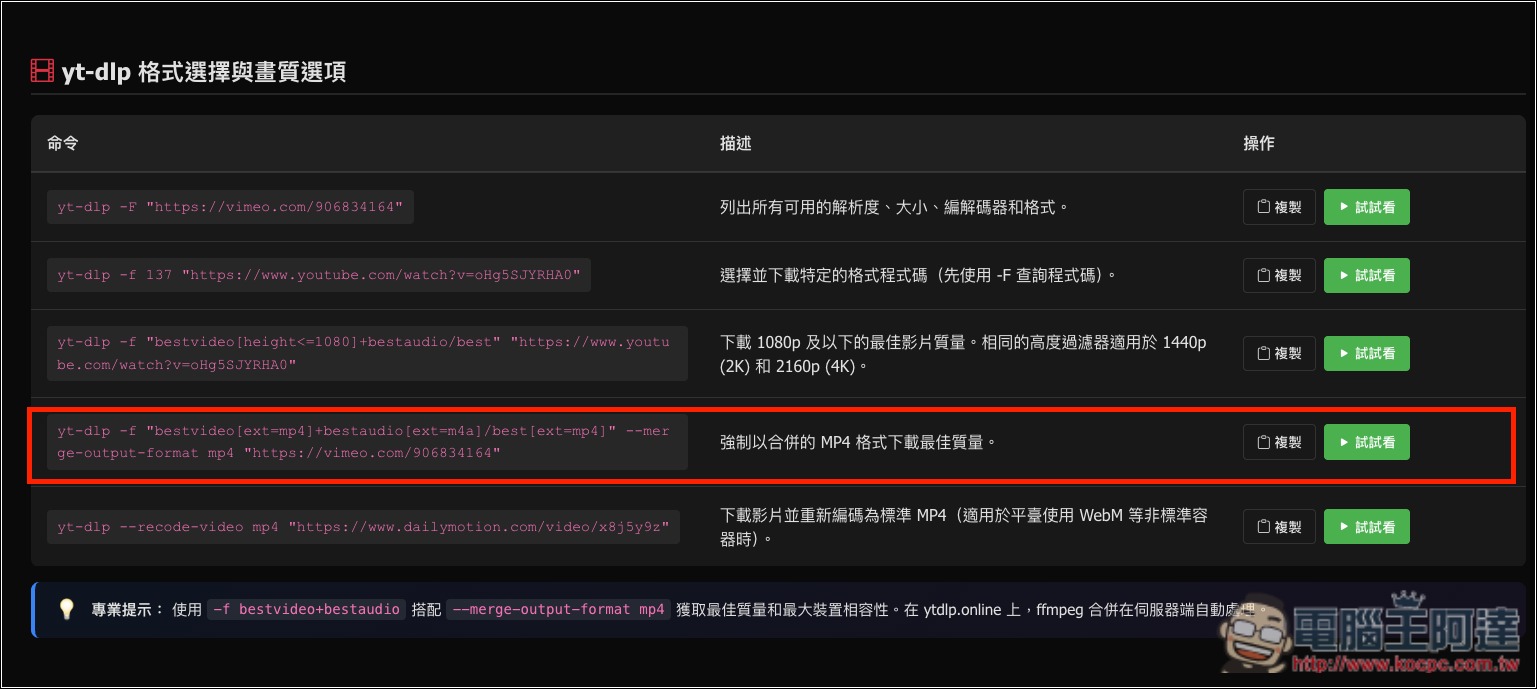Try the merge-output-format mp4 vimeo command
1537x689 pixels.
tap(1366, 442)
